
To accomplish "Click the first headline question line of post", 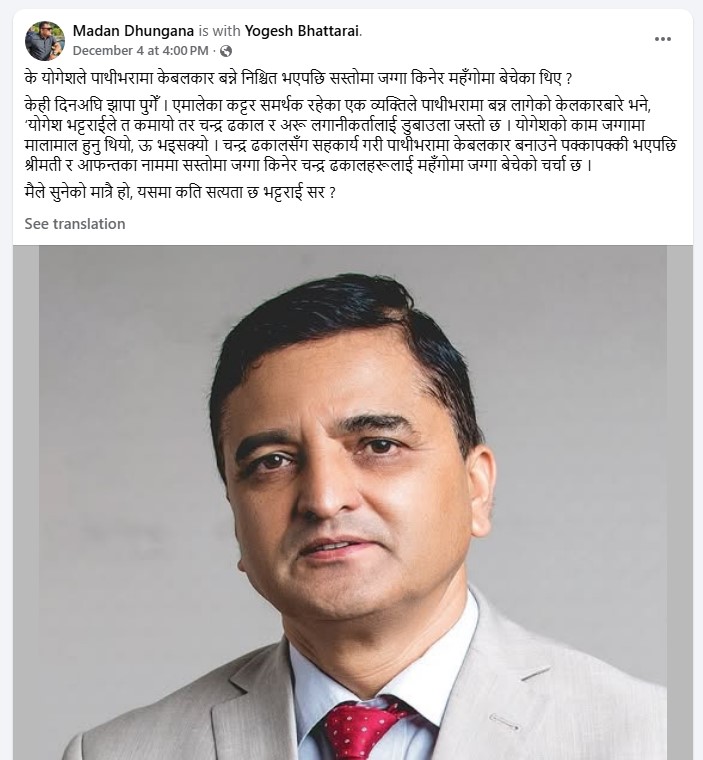I will coord(299,79).
